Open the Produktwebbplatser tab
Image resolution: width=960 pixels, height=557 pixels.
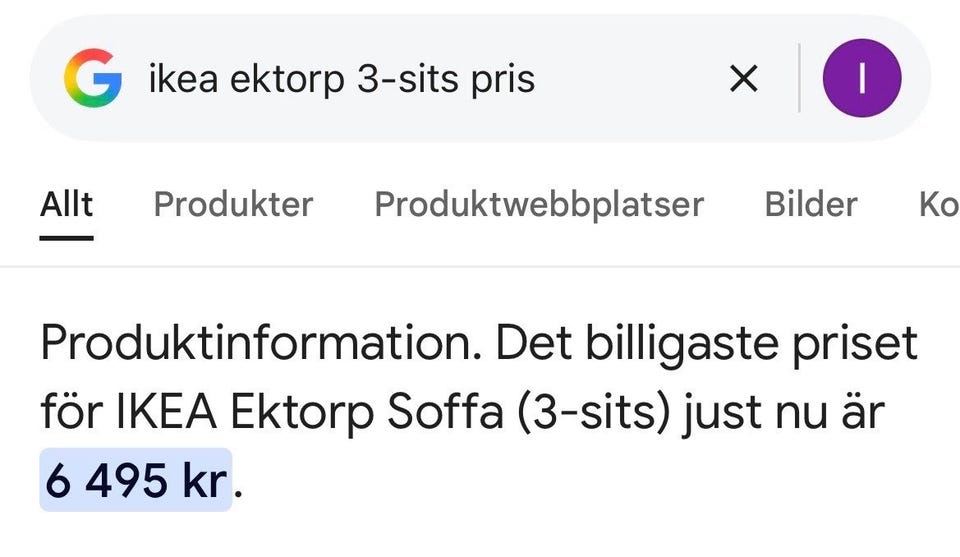coord(539,204)
